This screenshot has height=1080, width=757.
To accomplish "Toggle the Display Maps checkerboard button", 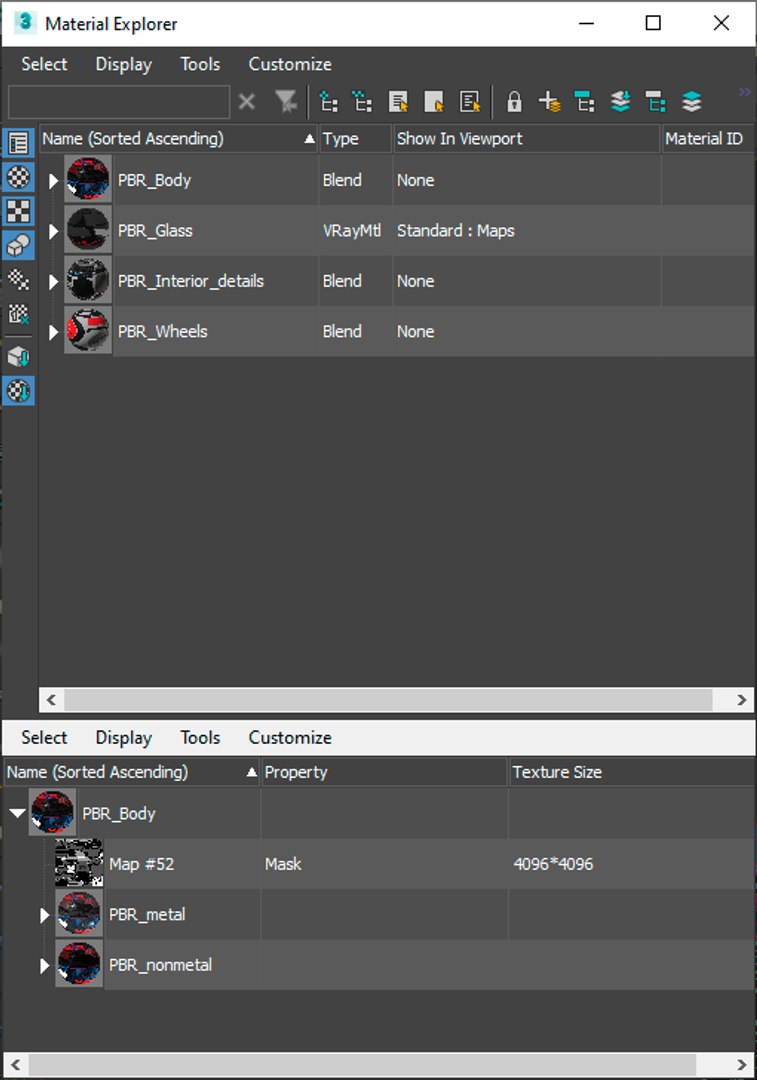I will click(19, 211).
